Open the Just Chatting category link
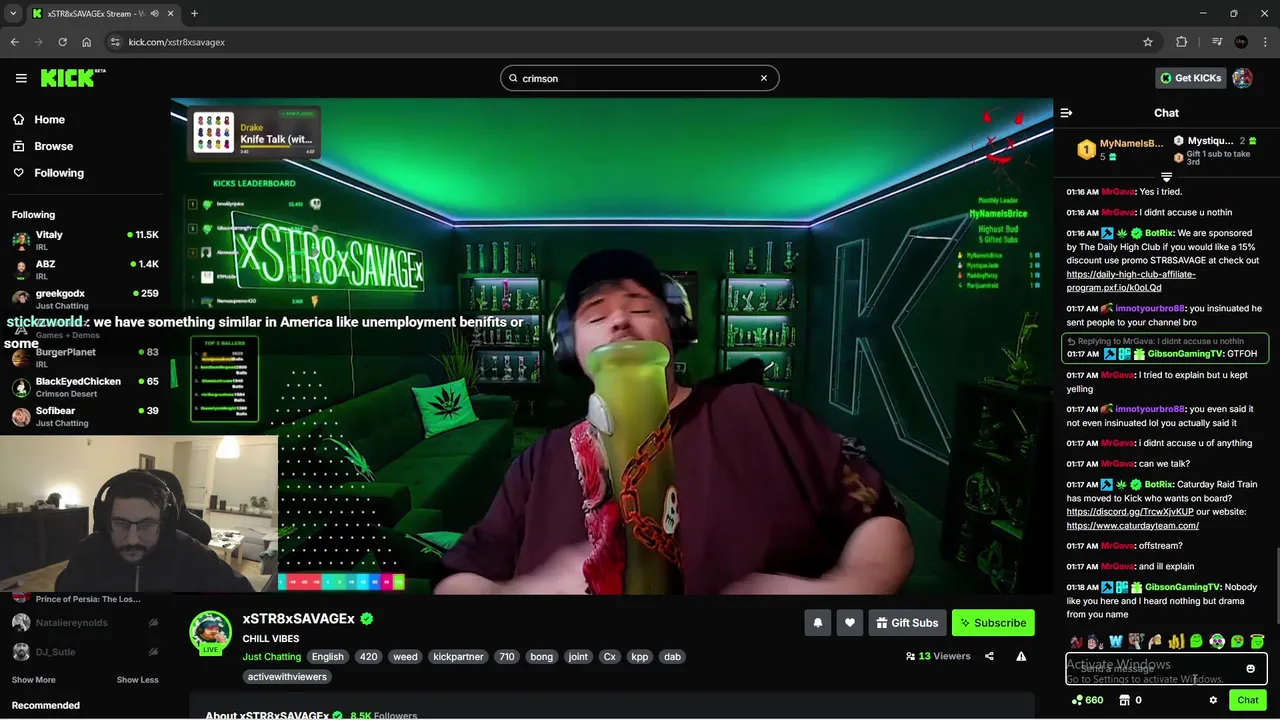1280x720 pixels. 271,657
